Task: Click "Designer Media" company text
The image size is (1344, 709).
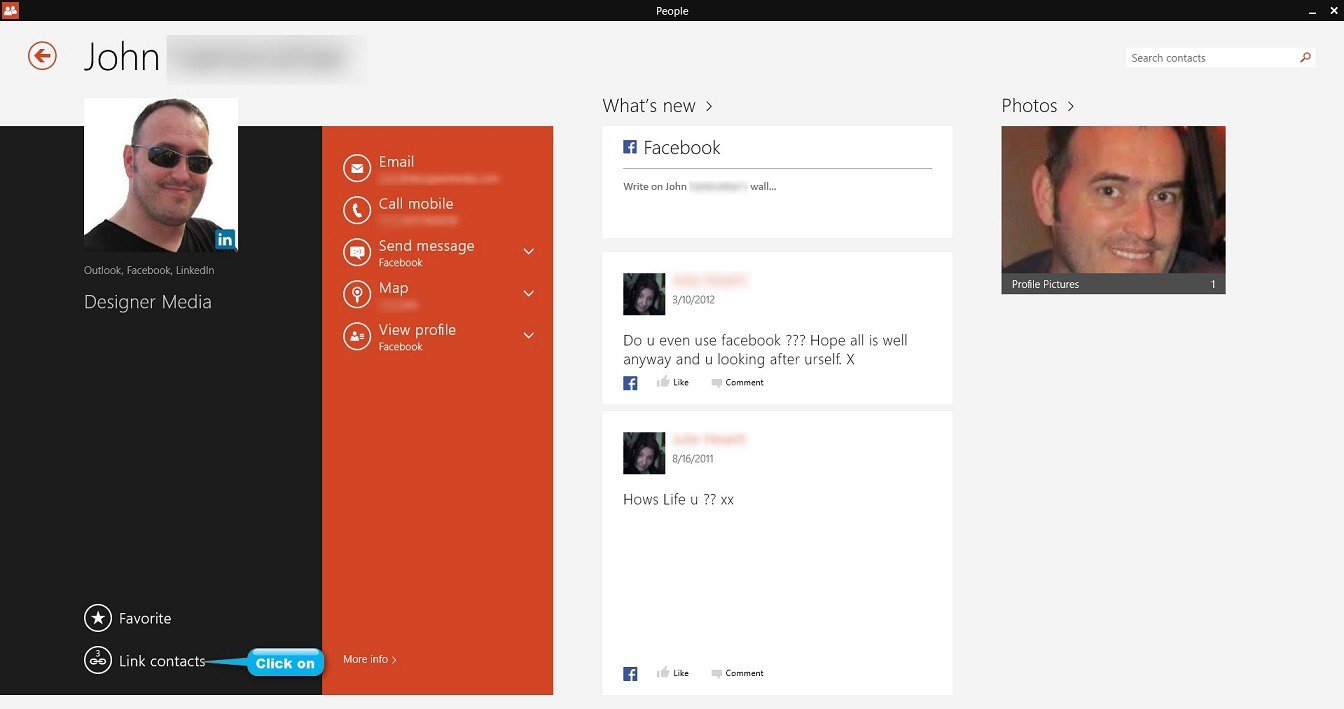Action: click(x=148, y=302)
